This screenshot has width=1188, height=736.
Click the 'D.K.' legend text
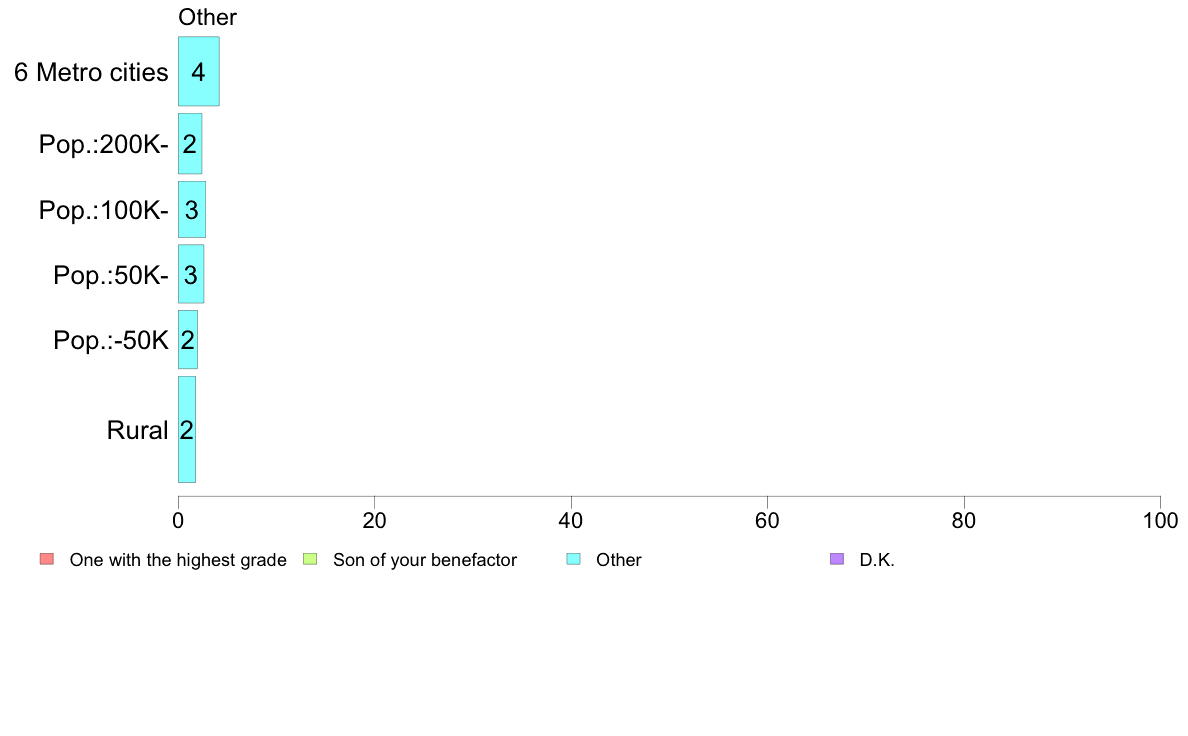pos(877,560)
